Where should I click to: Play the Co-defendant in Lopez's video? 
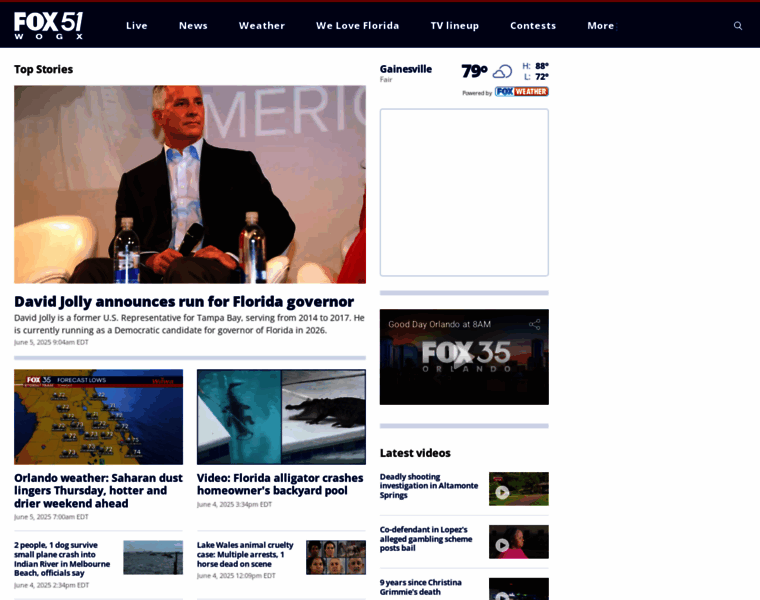[502, 545]
